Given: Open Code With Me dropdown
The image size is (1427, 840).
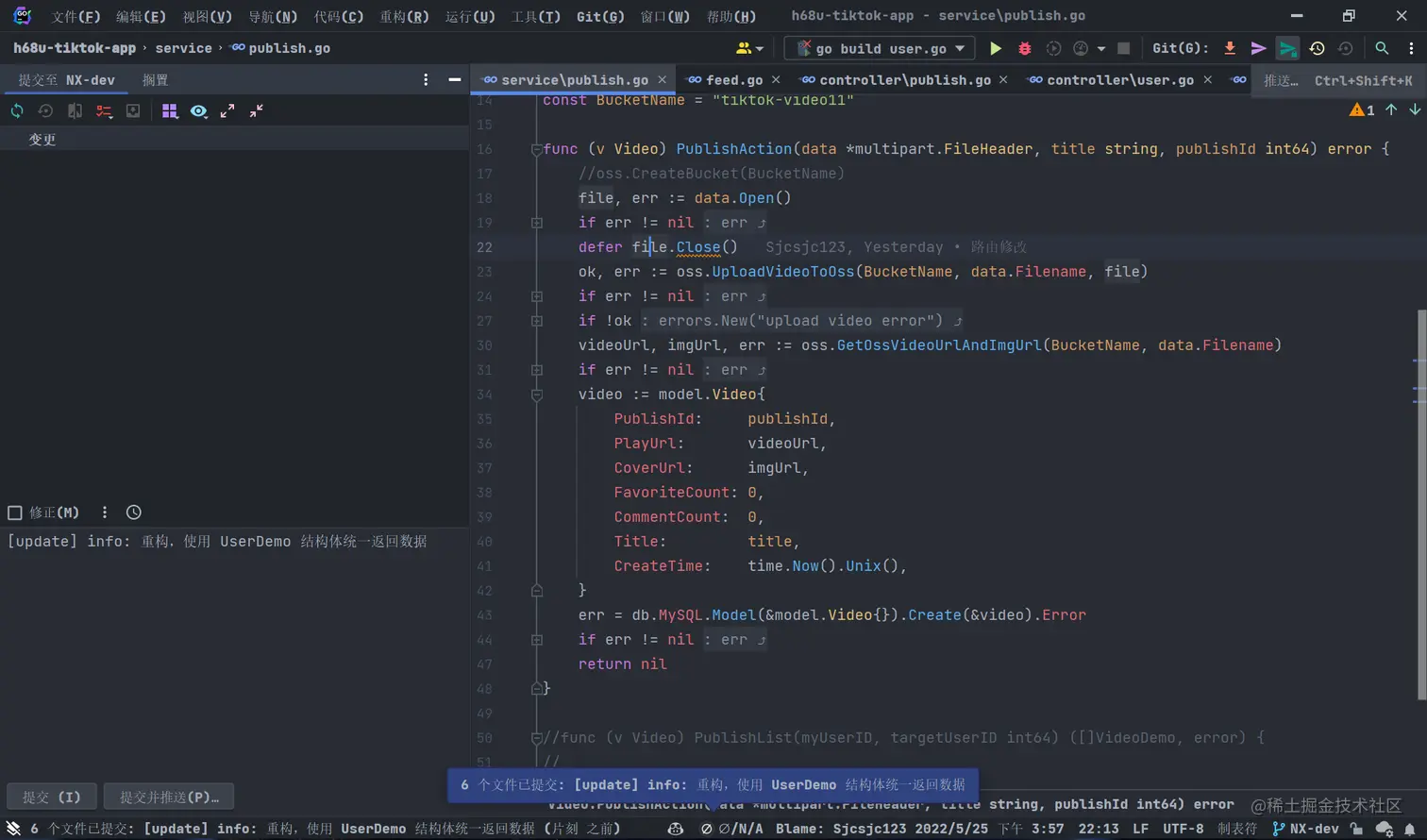Looking at the screenshot, I should click(750, 48).
